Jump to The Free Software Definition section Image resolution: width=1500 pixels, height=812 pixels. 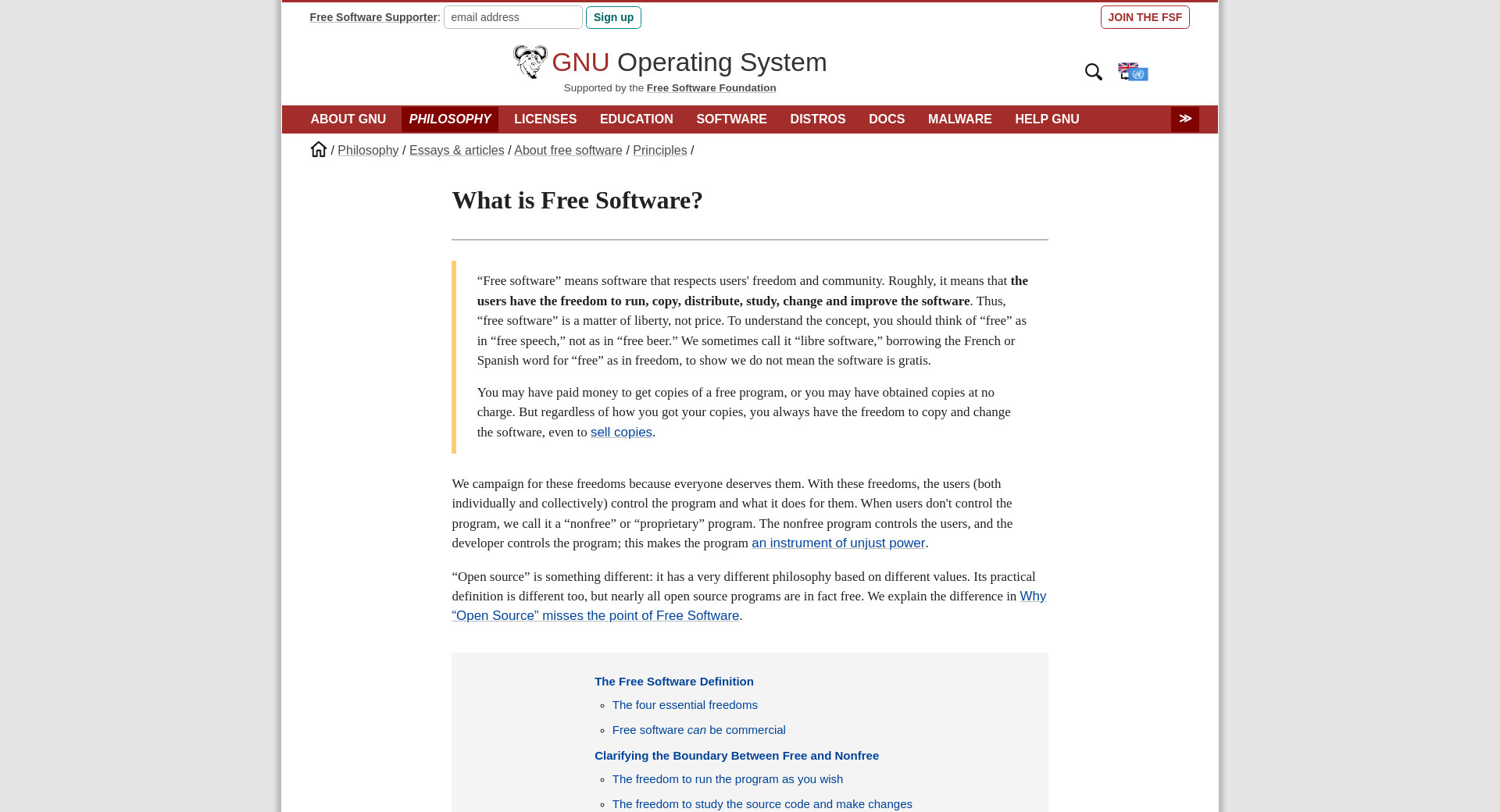tap(674, 682)
